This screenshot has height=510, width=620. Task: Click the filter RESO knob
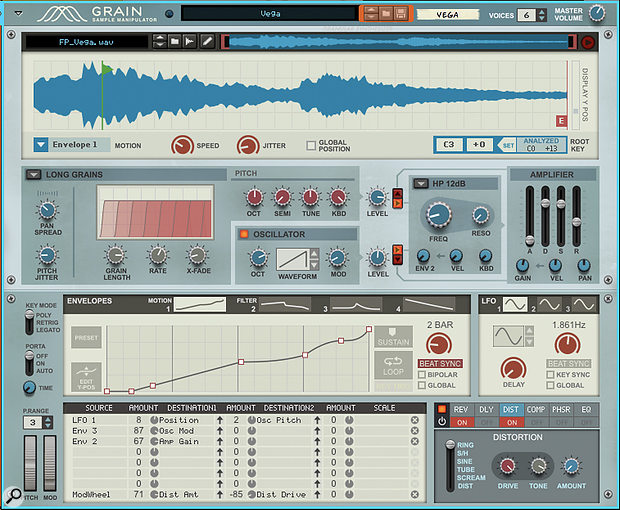click(481, 215)
